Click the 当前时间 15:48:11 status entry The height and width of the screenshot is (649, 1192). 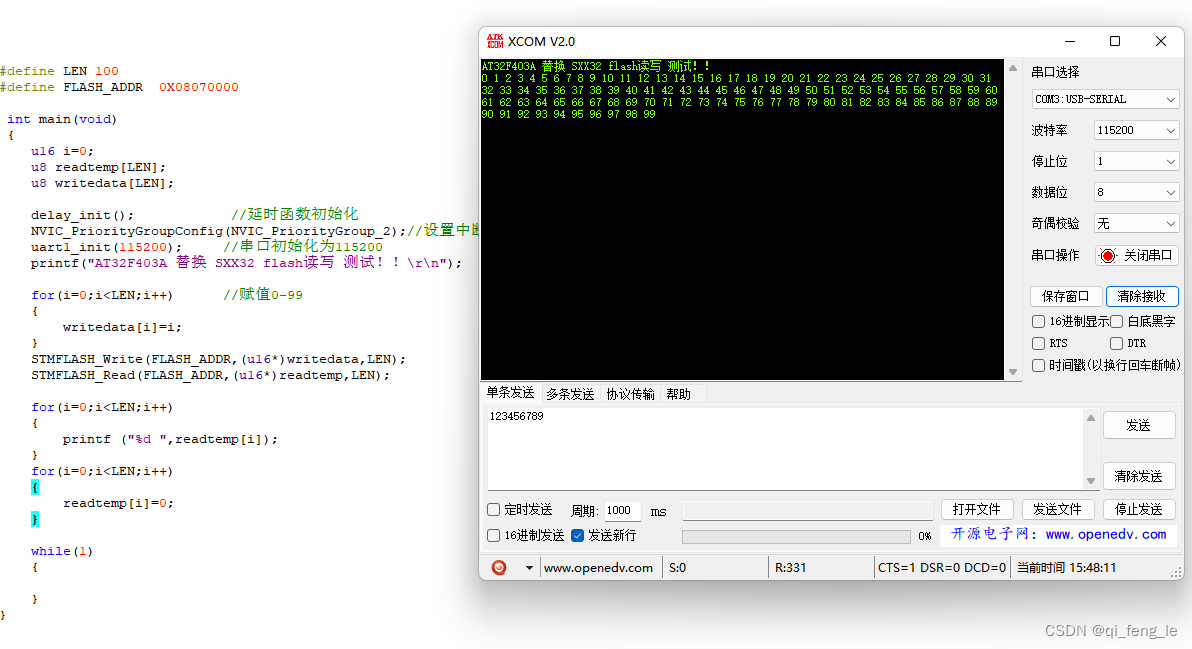click(1067, 568)
